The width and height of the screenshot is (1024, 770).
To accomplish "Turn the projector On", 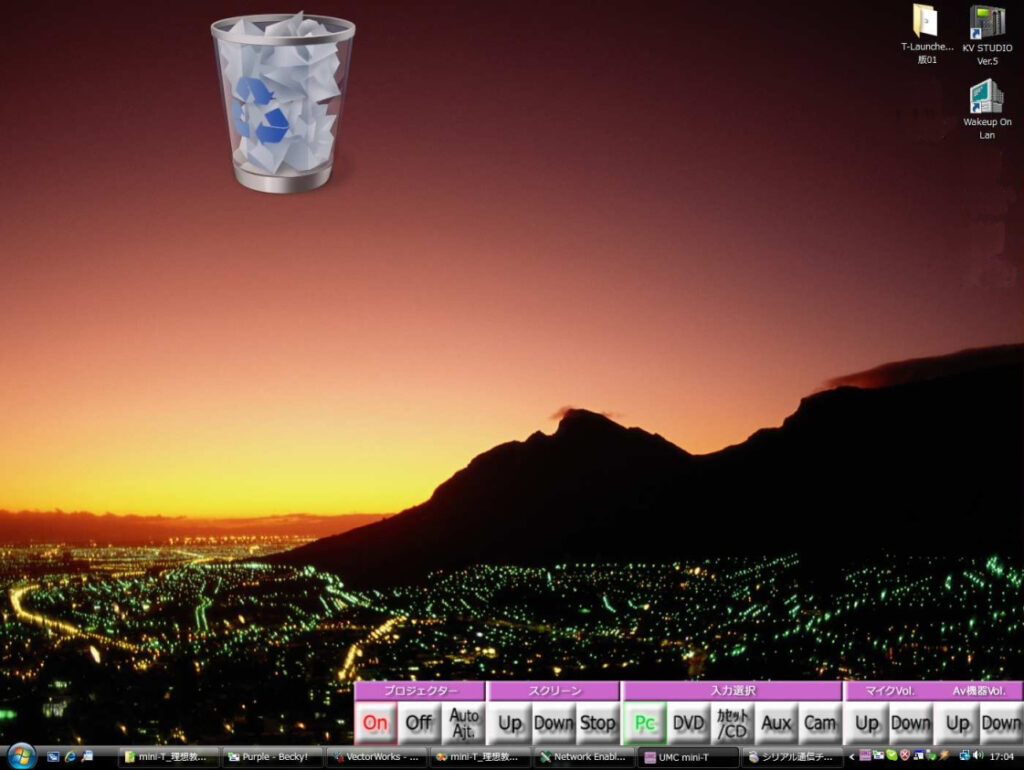I will coord(376,723).
